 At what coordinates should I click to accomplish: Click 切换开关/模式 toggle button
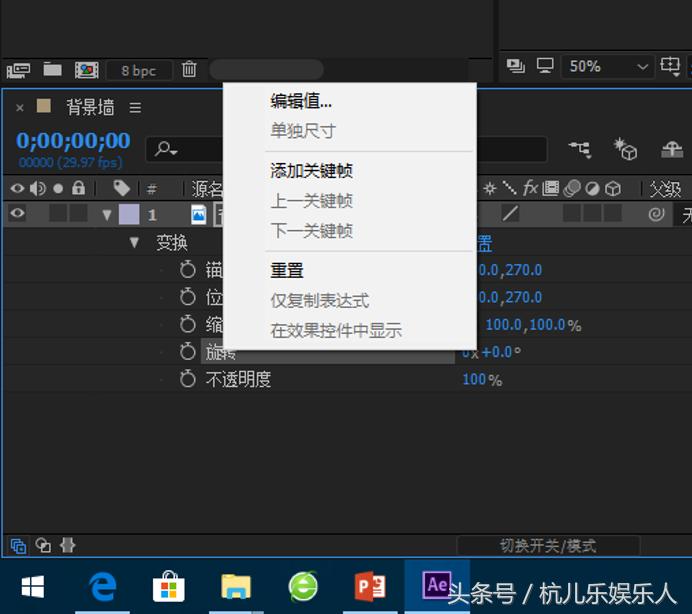[548, 546]
